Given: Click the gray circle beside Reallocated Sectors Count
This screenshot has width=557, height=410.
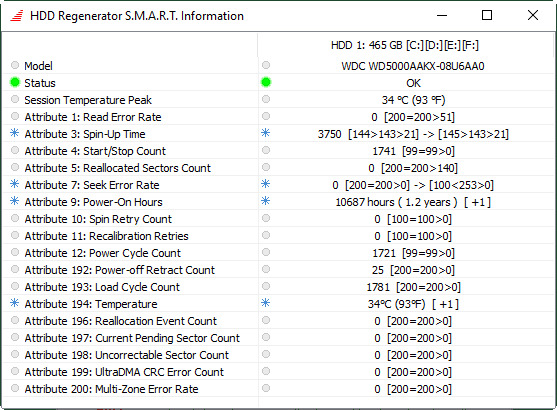Looking at the screenshot, I should click(x=15, y=167).
